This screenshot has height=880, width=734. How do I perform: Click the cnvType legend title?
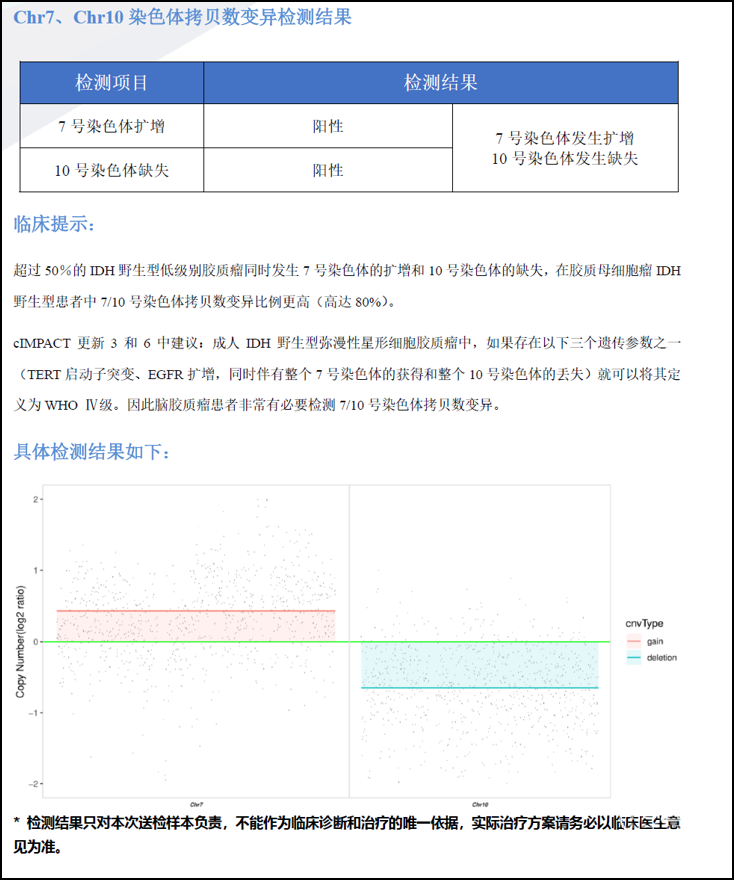click(645, 623)
